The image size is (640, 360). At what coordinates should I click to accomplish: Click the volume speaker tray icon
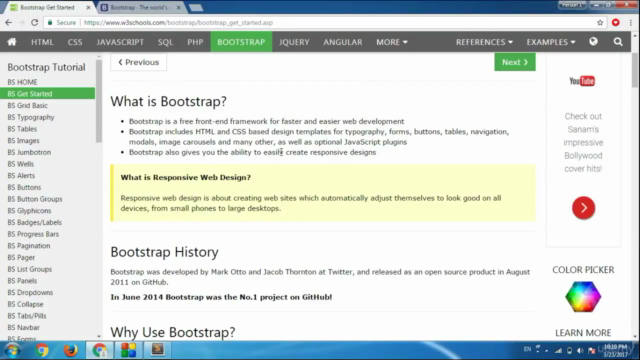(580, 350)
